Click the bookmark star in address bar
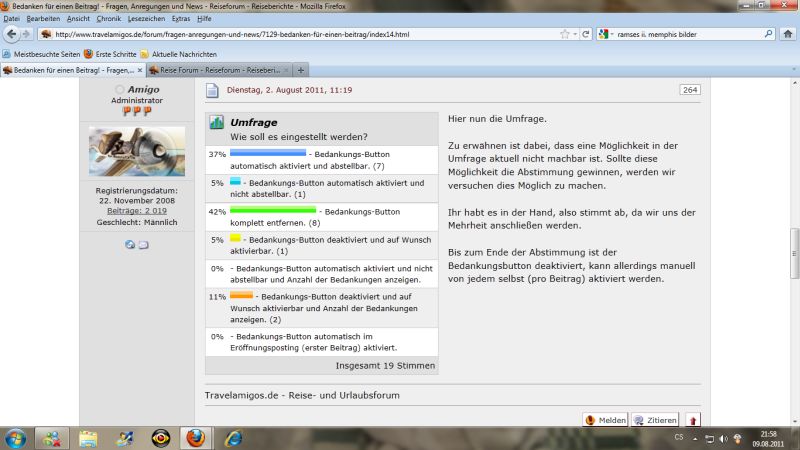Image resolution: width=800 pixels, height=450 pixels. pyautogui.click(x=566, y=34)
